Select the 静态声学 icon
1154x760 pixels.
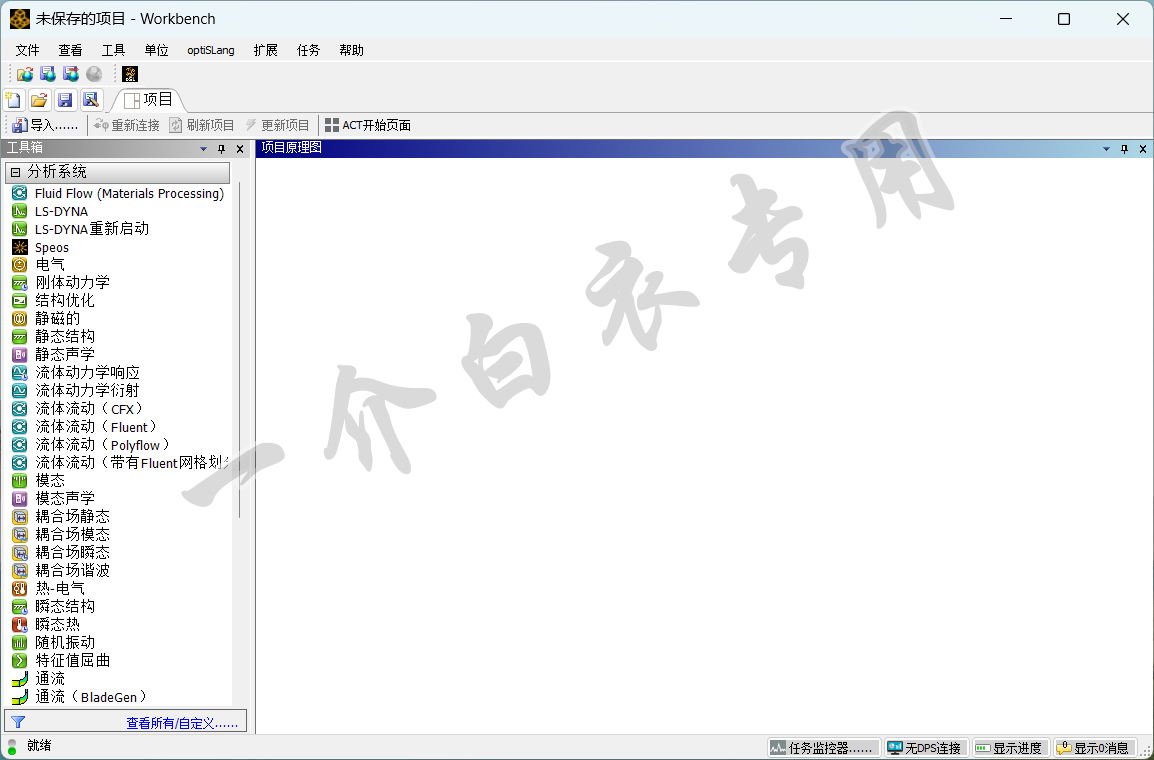pyautogui.click(x=20, y=355)
